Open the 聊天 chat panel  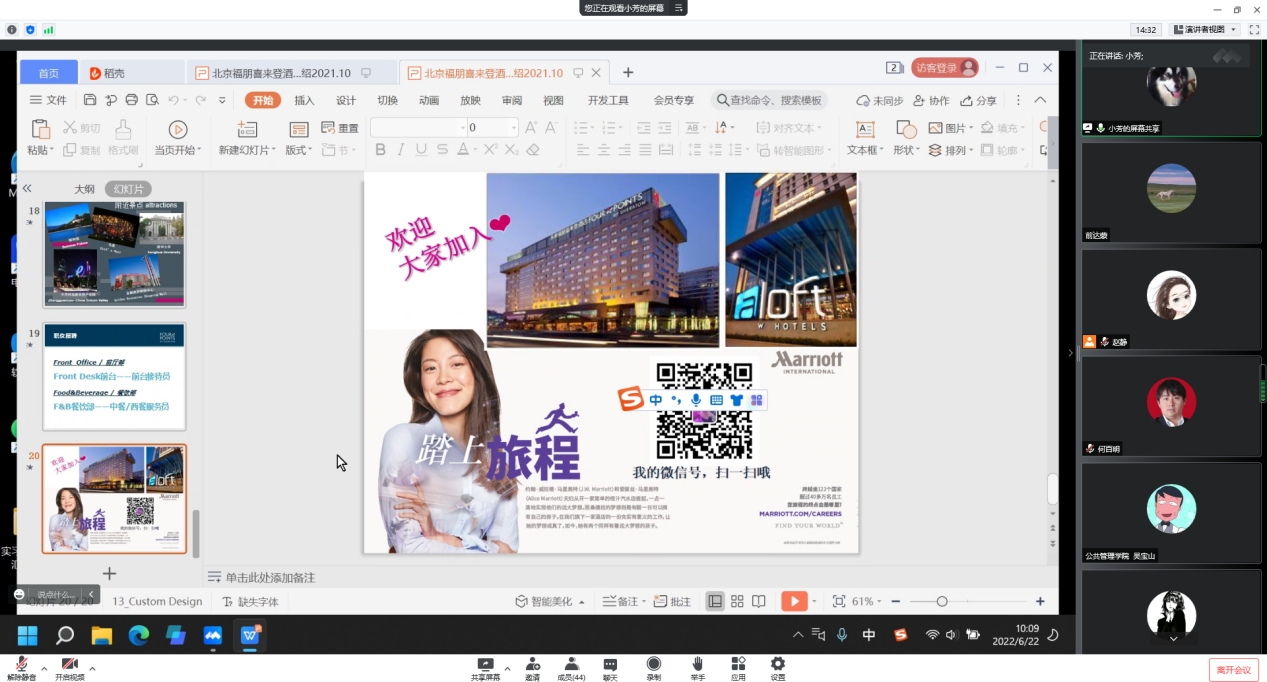point(610,665)
